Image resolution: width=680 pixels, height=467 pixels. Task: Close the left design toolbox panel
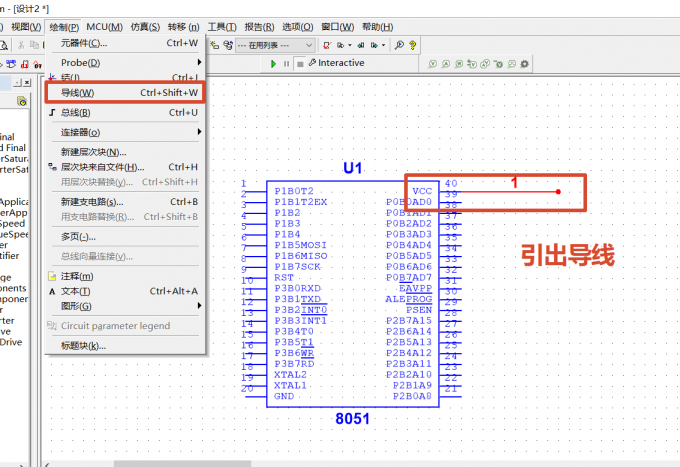coord(27,82)
